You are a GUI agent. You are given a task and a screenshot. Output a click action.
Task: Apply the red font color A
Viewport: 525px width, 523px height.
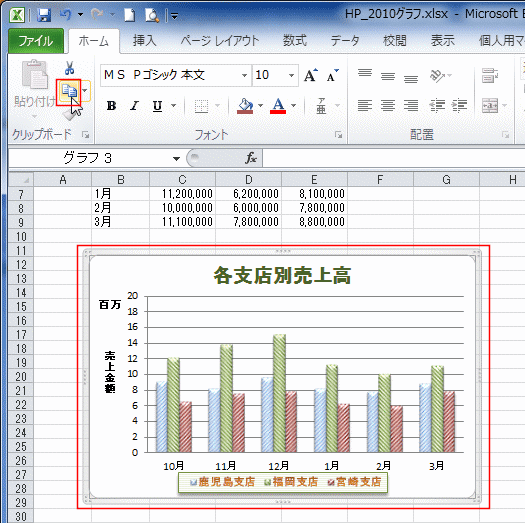point(278,106)
